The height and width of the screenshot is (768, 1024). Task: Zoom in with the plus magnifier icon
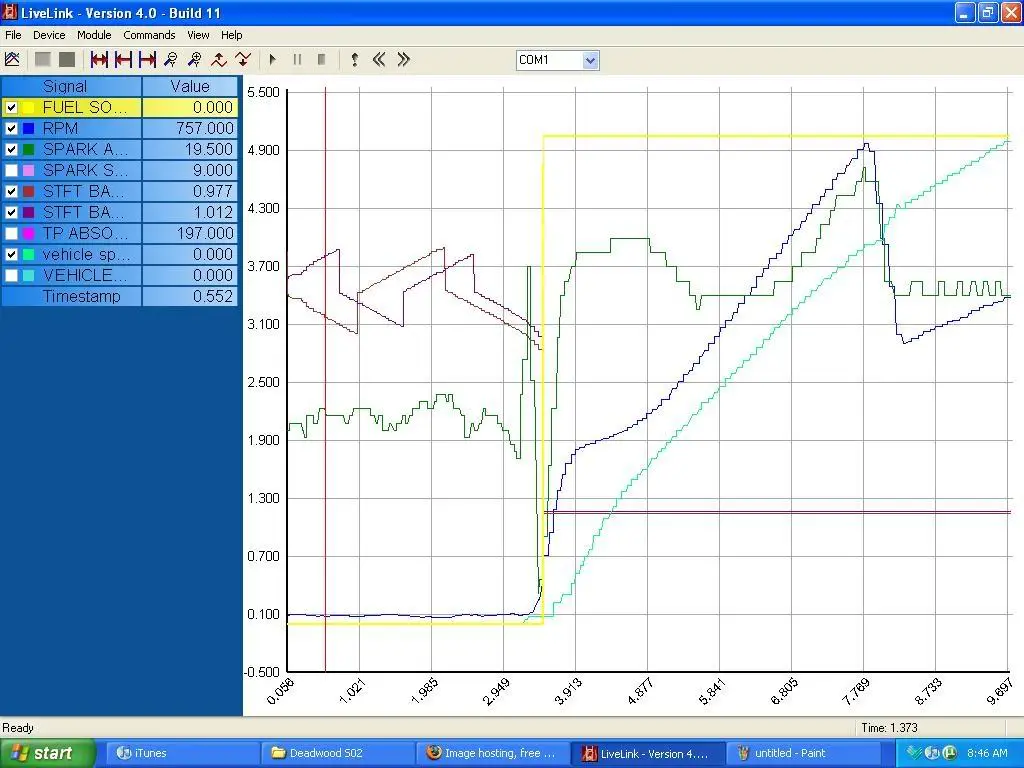tap(195, 60)
